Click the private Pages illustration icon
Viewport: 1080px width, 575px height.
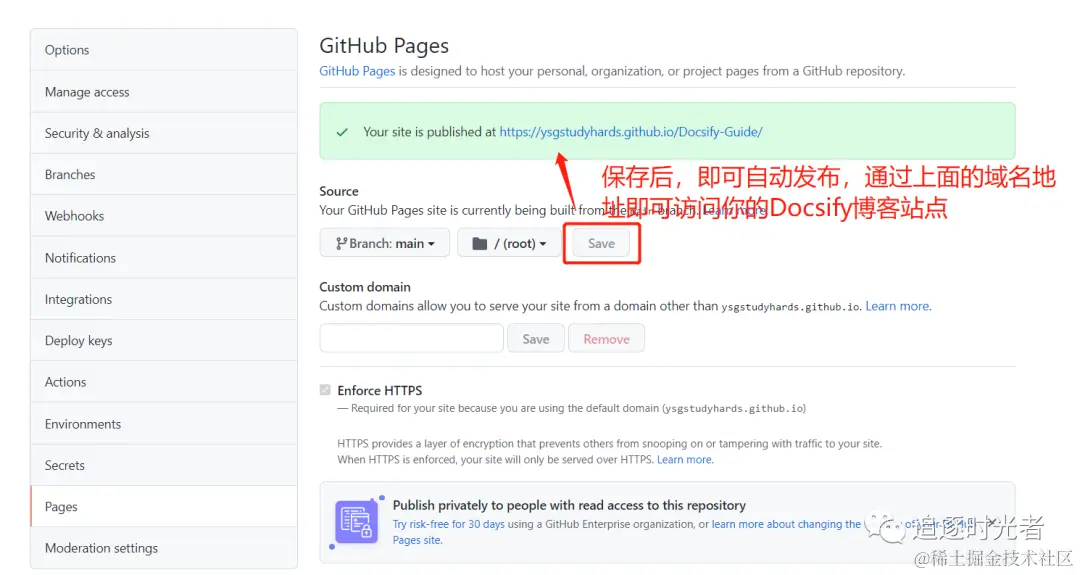[356, 522]
